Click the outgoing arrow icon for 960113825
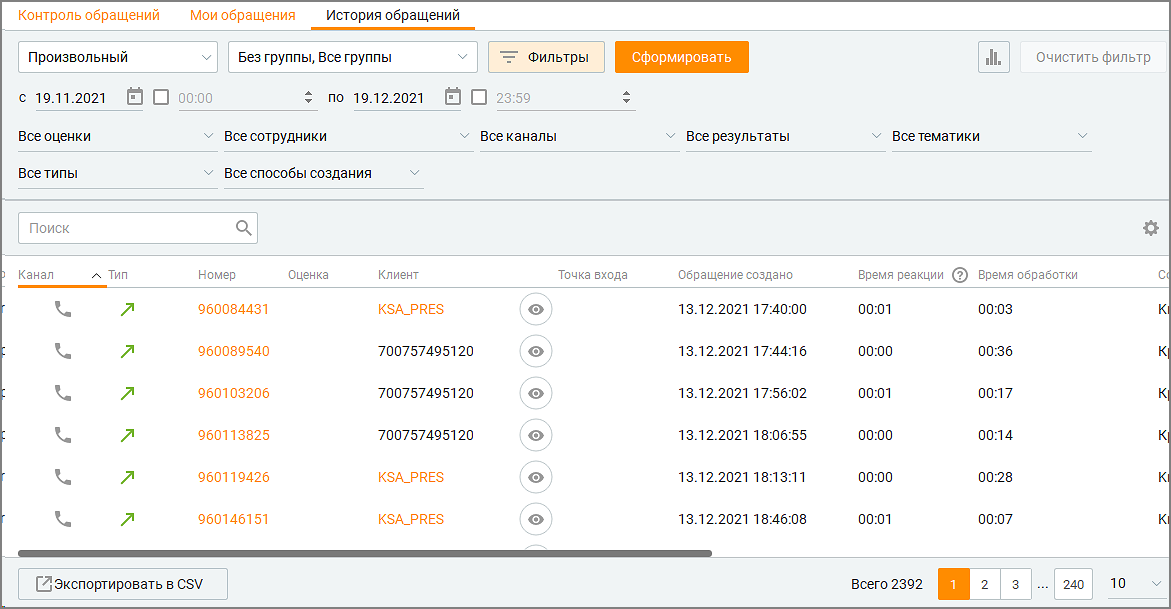This screenshot has height=609, width=1171. (x=128, y=435)
